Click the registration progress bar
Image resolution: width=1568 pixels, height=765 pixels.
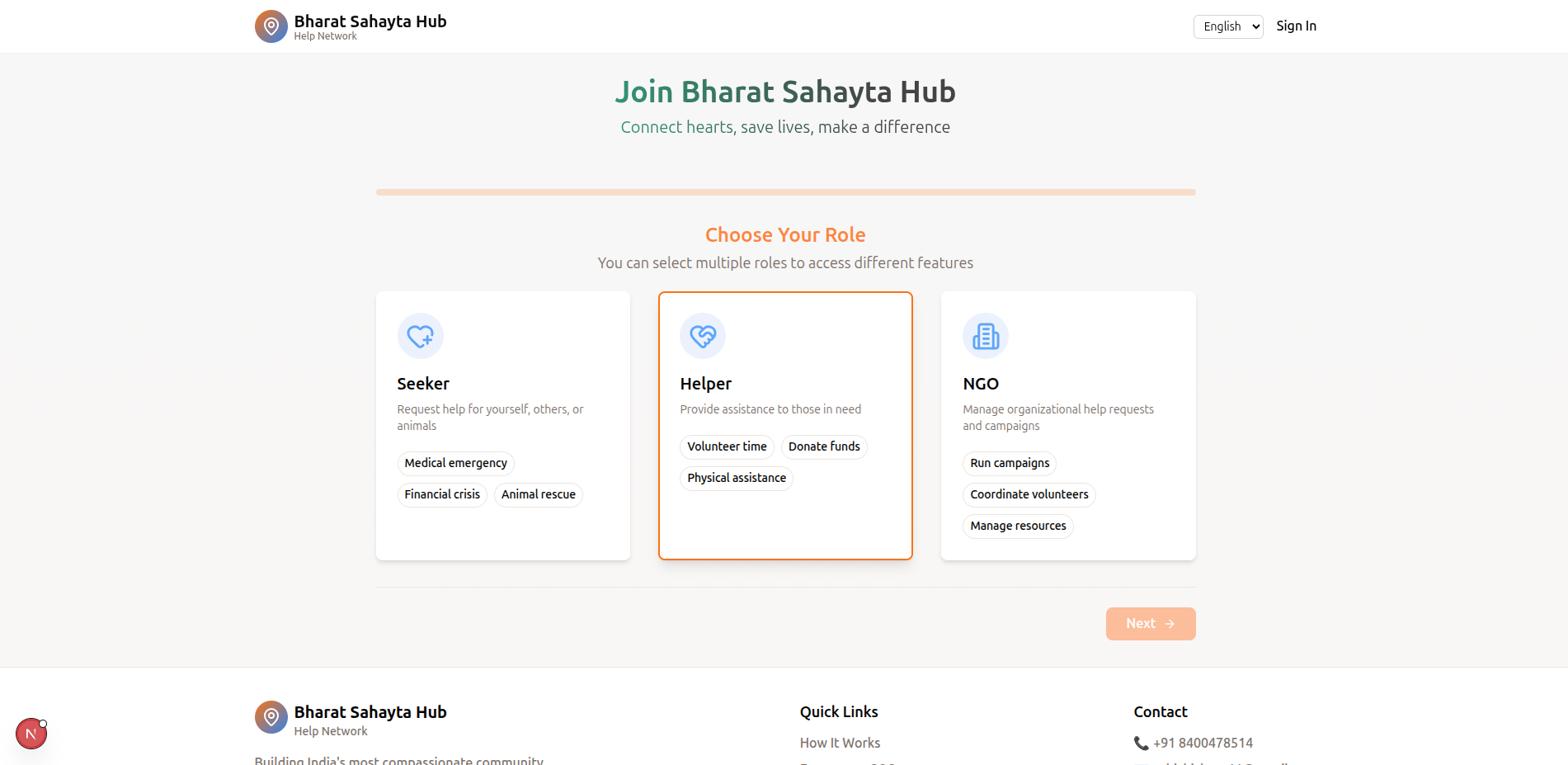785,192
